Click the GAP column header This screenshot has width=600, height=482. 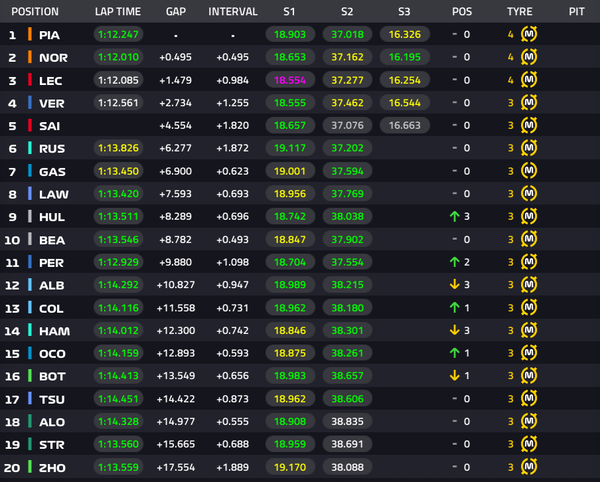point(176,11)
